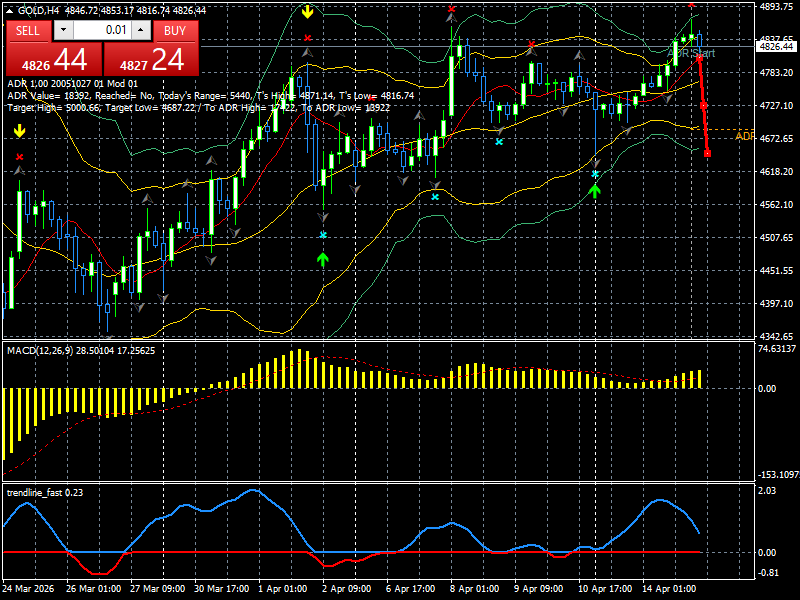
Task: Click the 4618.20 price axis value
Action: [x=776, y=171]
